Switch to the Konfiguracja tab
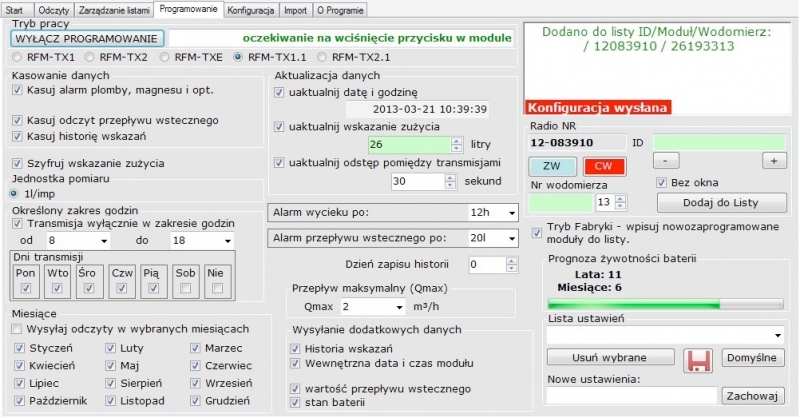Viewport: 800px width, 418px height. click(251, 8)
